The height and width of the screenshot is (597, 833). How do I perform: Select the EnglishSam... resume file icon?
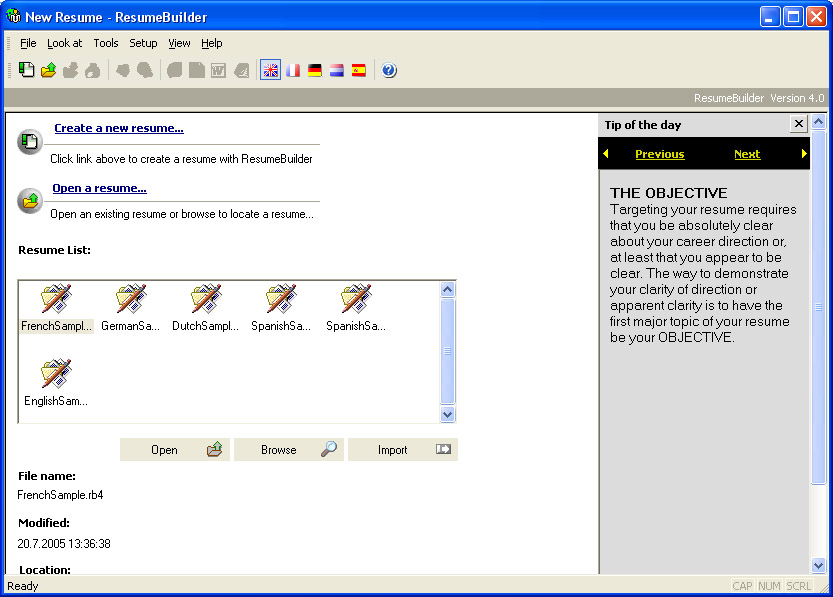click(56, 383)
